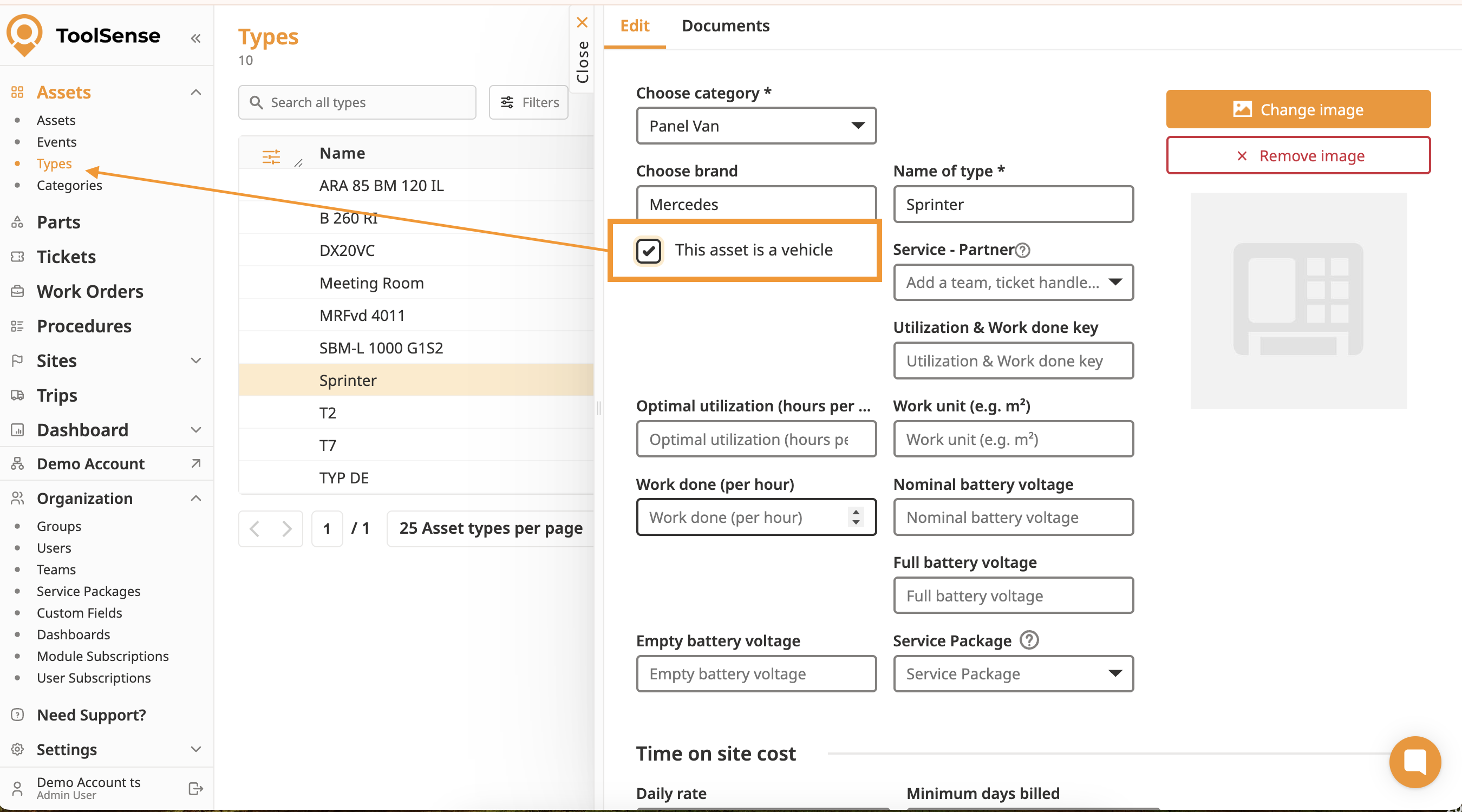Image resolution: width=1462 pixels, height=812 pixels.
Task: Click the Search all types field
Action: click(357, 103)
